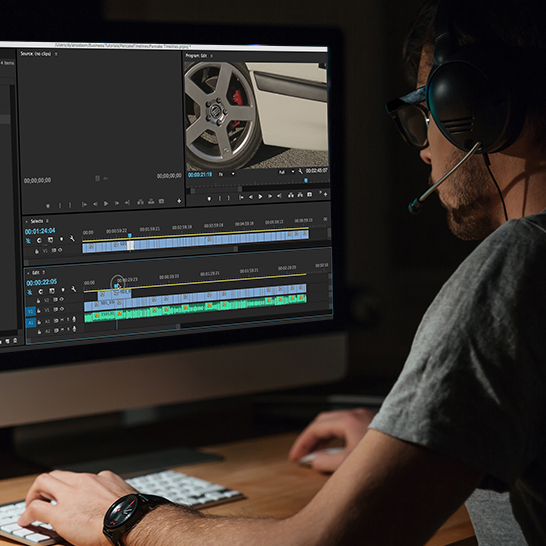
Task: Open the Full playback resolution dropdown
Action: pos(286,172)
